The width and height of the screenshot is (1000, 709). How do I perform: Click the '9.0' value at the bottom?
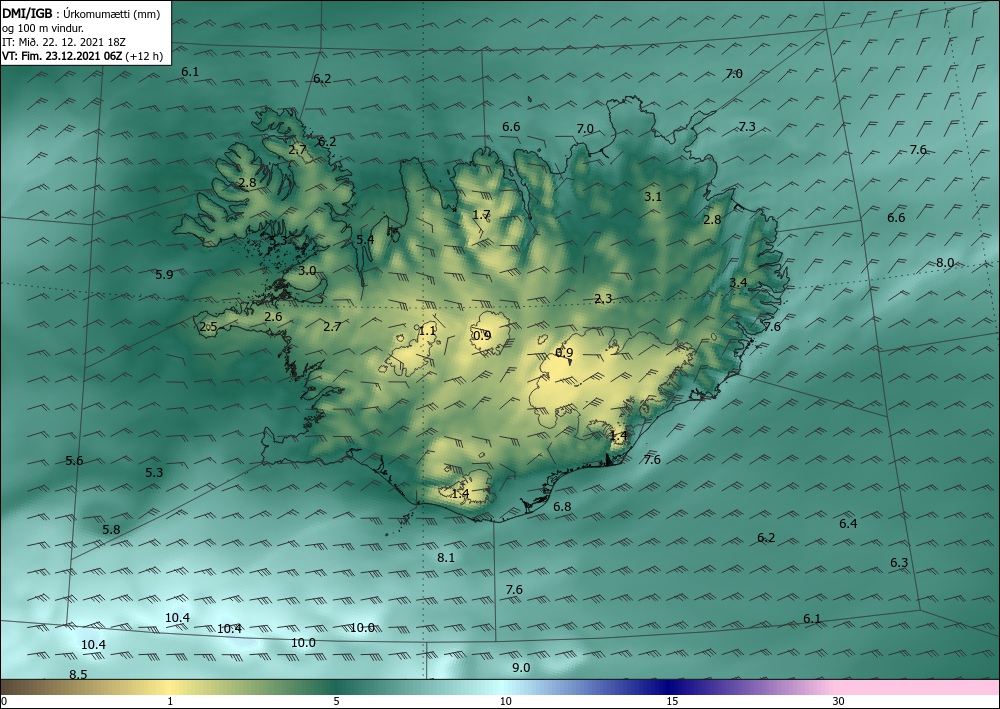click(521, 668)
